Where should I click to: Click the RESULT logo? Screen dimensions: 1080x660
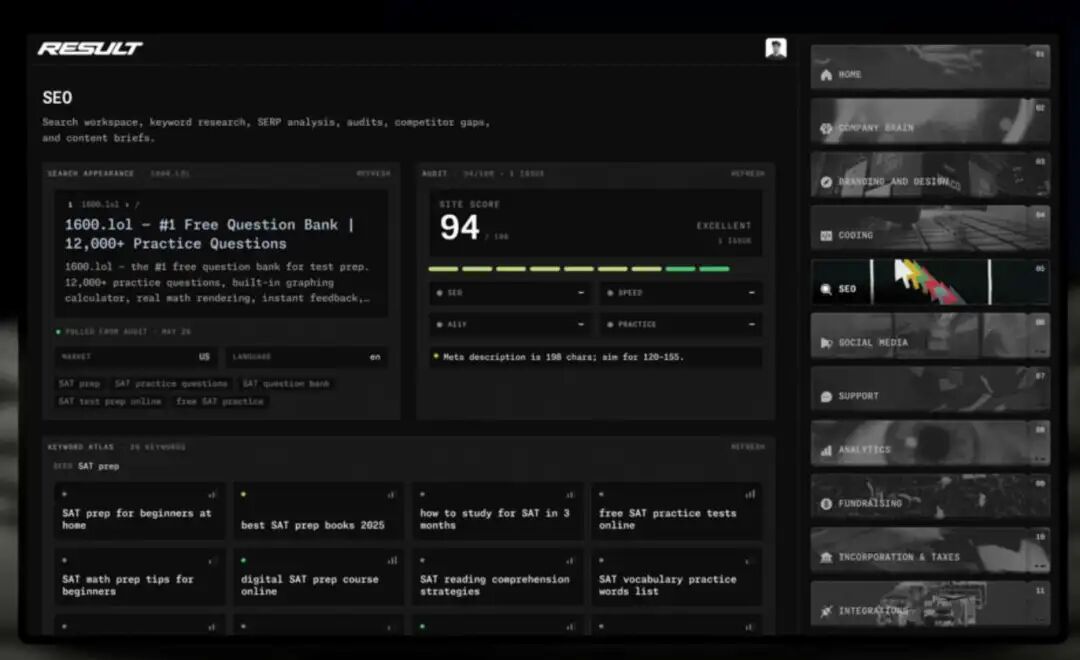(90, 48)
